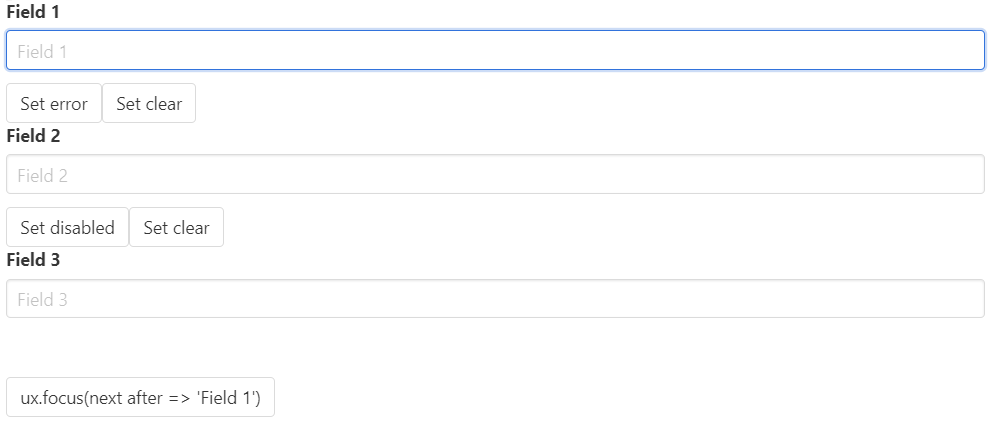The height and width of the screenshot is (422, 992).
Task: Click Set clear below Field 1
Action: click(149, 104)
